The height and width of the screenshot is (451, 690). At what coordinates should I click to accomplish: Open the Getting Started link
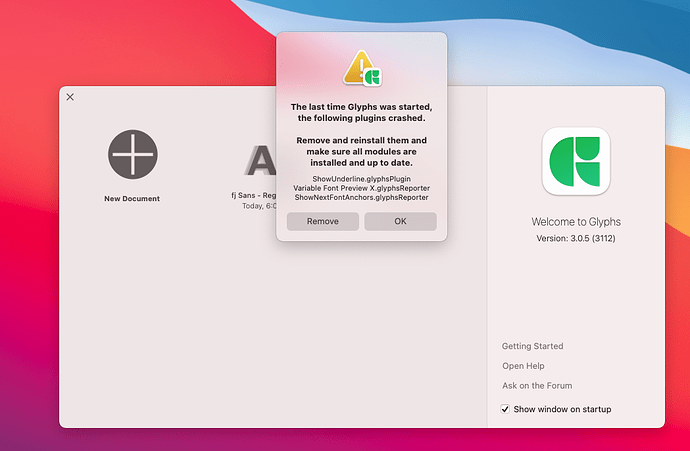[532, 346]
